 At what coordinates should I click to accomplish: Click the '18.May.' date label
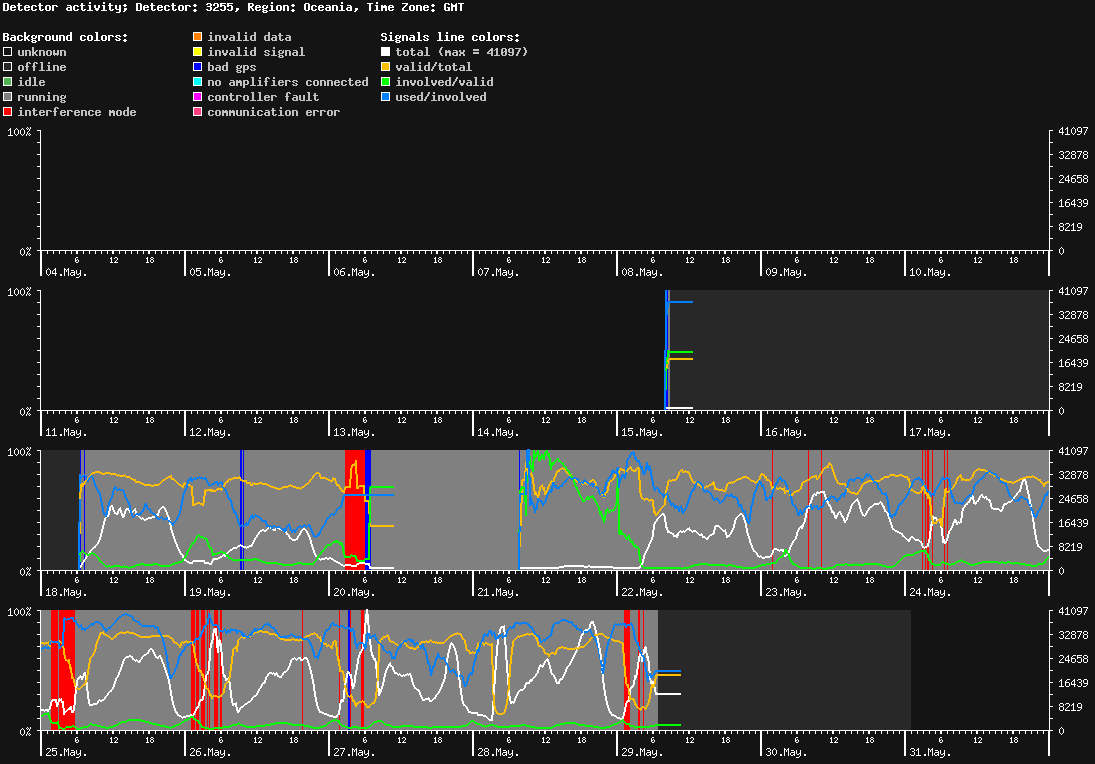tap(66, 592)
